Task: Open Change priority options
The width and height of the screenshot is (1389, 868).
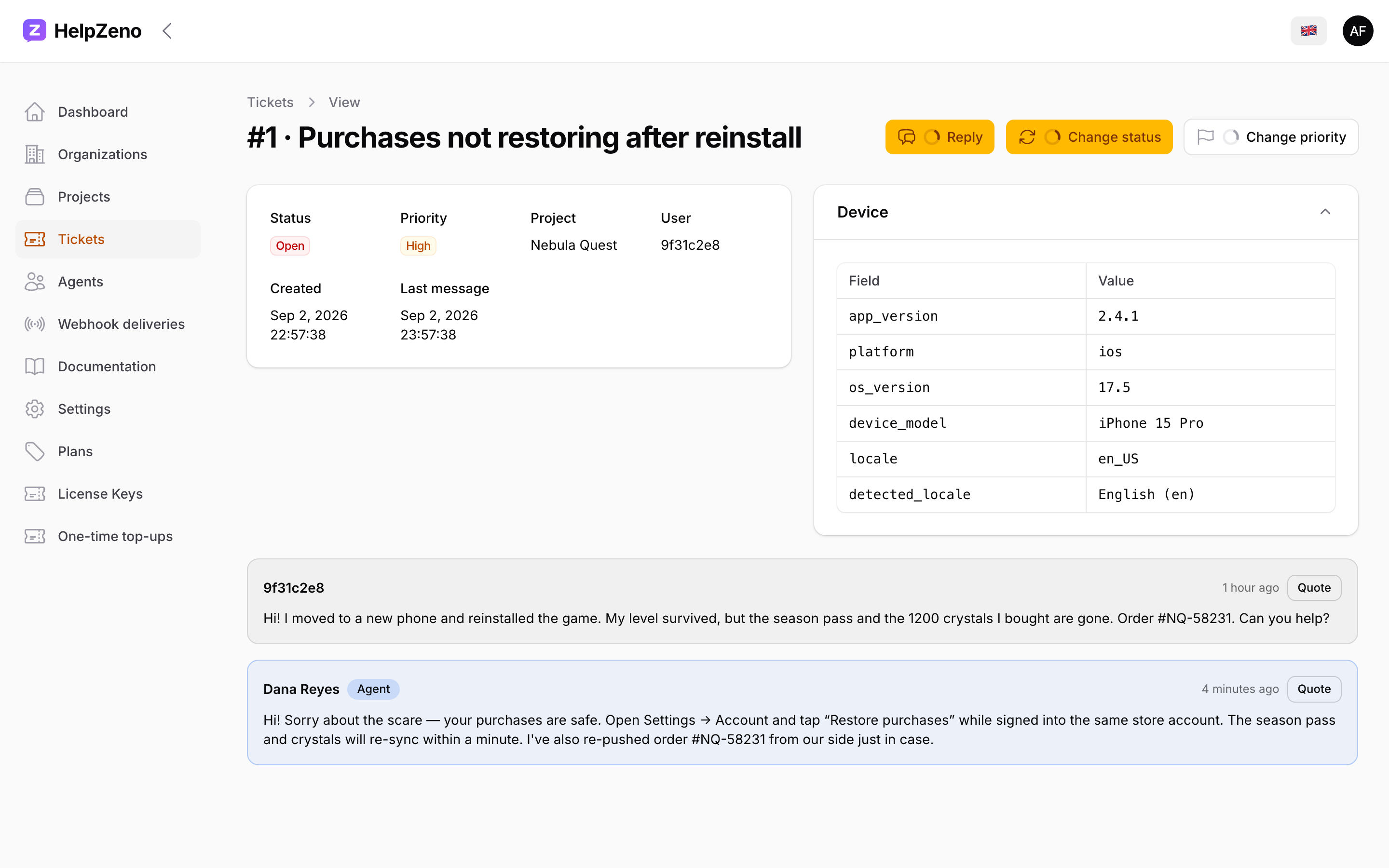Action: coord(1271,137)
